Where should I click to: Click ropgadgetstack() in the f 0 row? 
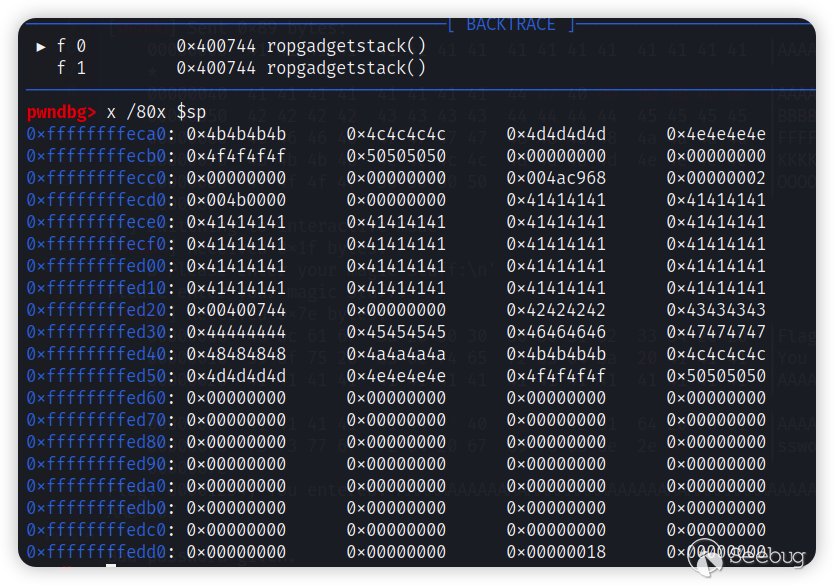[346, 46]
